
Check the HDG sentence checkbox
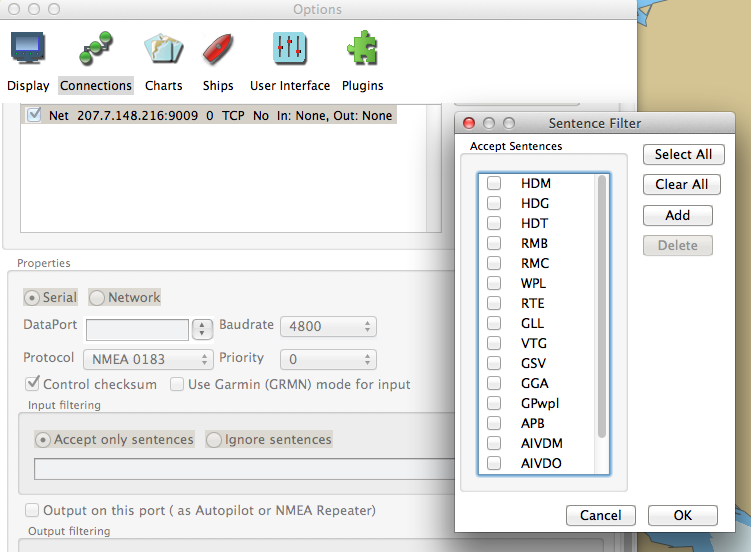coord(494,203)
